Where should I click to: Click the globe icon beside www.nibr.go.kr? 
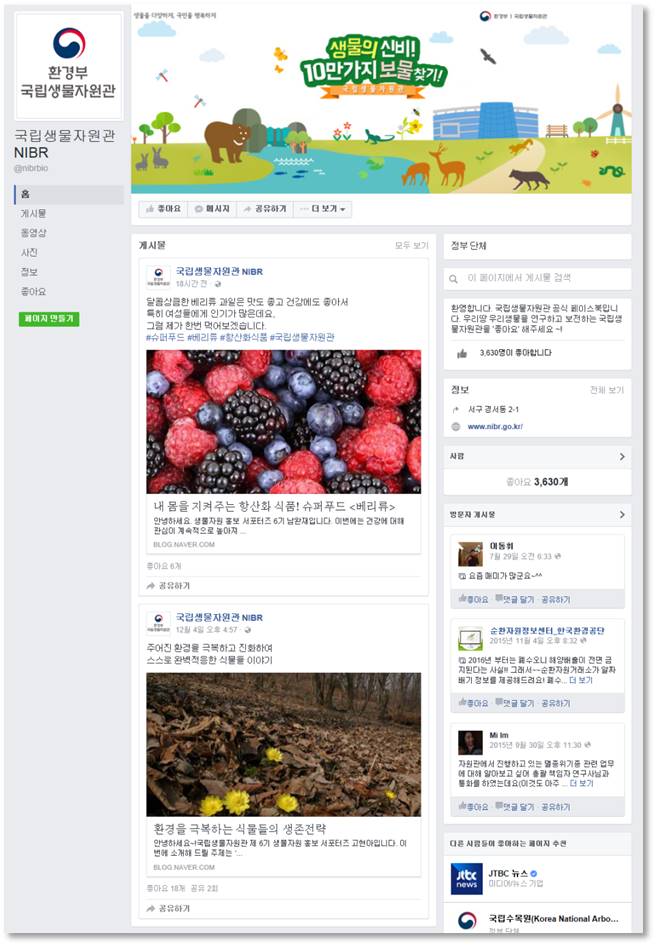click(x=456, y=427)
